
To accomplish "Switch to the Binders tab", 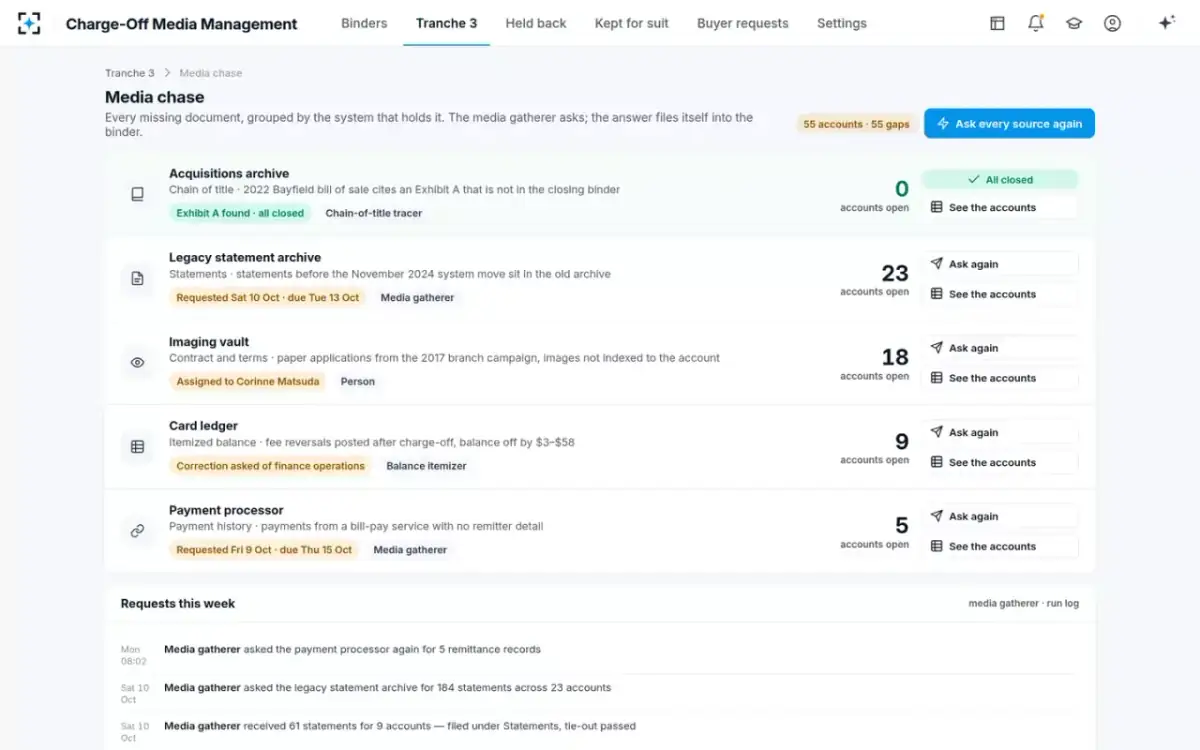I will point(364,23).
